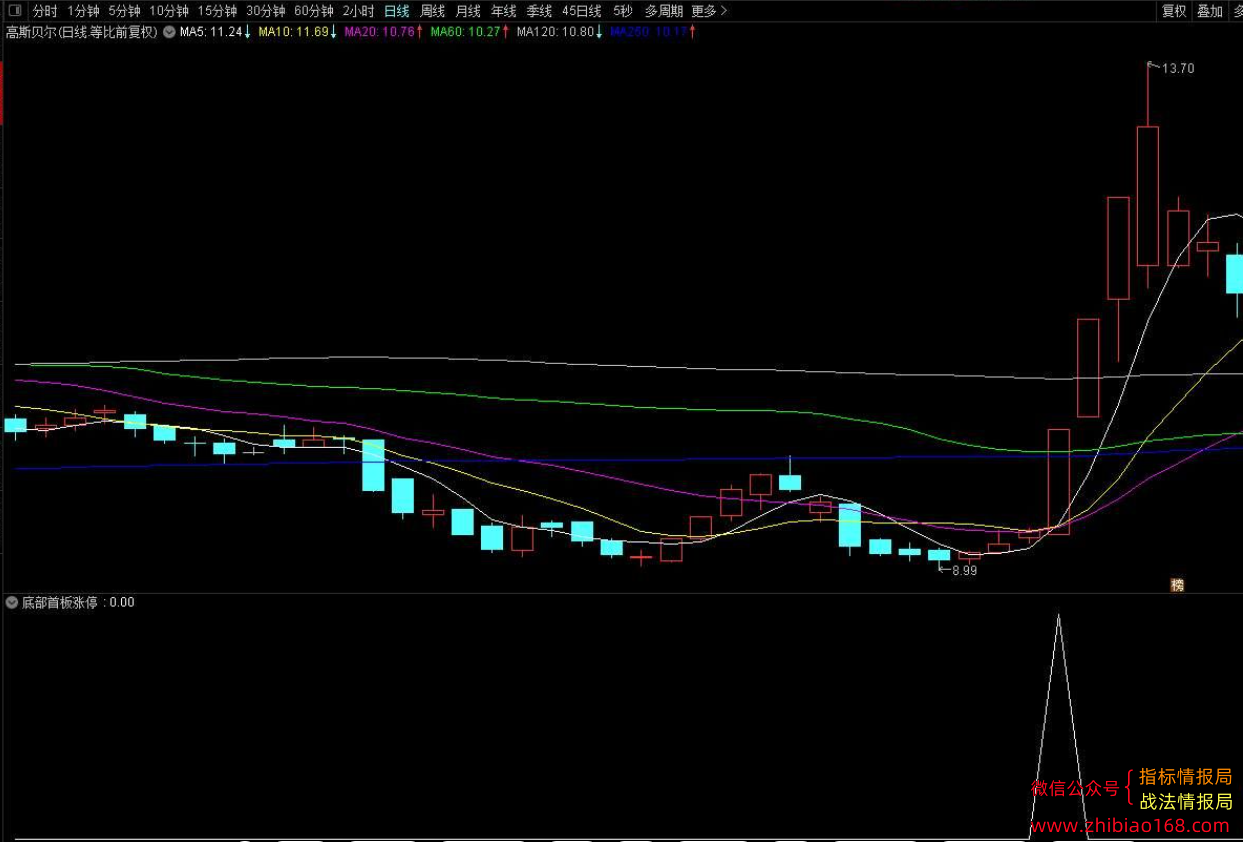Select the 日线 daily tab
Viewport: 1243px width, 842px height.
[397, 11]
